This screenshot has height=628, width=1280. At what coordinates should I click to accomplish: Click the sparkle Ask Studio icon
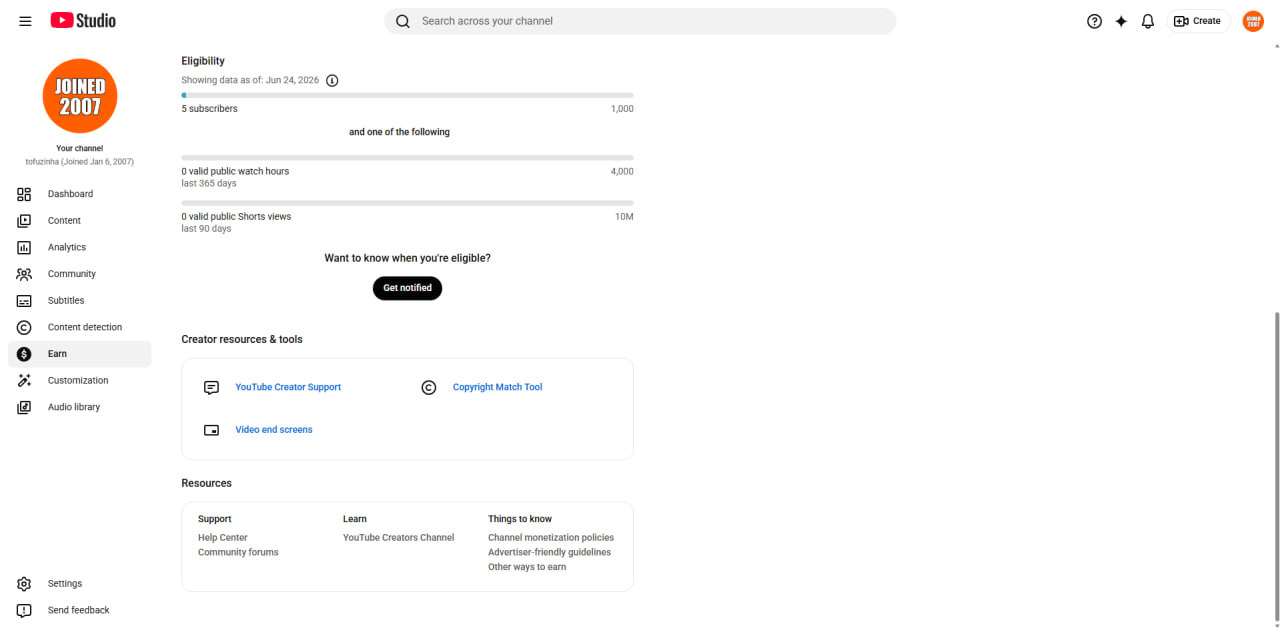1121,21
